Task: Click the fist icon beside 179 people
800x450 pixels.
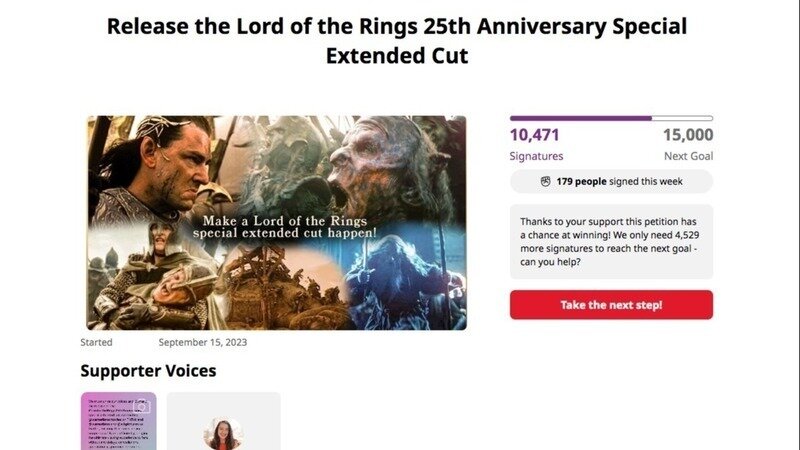Action: (x=545, y=182)
